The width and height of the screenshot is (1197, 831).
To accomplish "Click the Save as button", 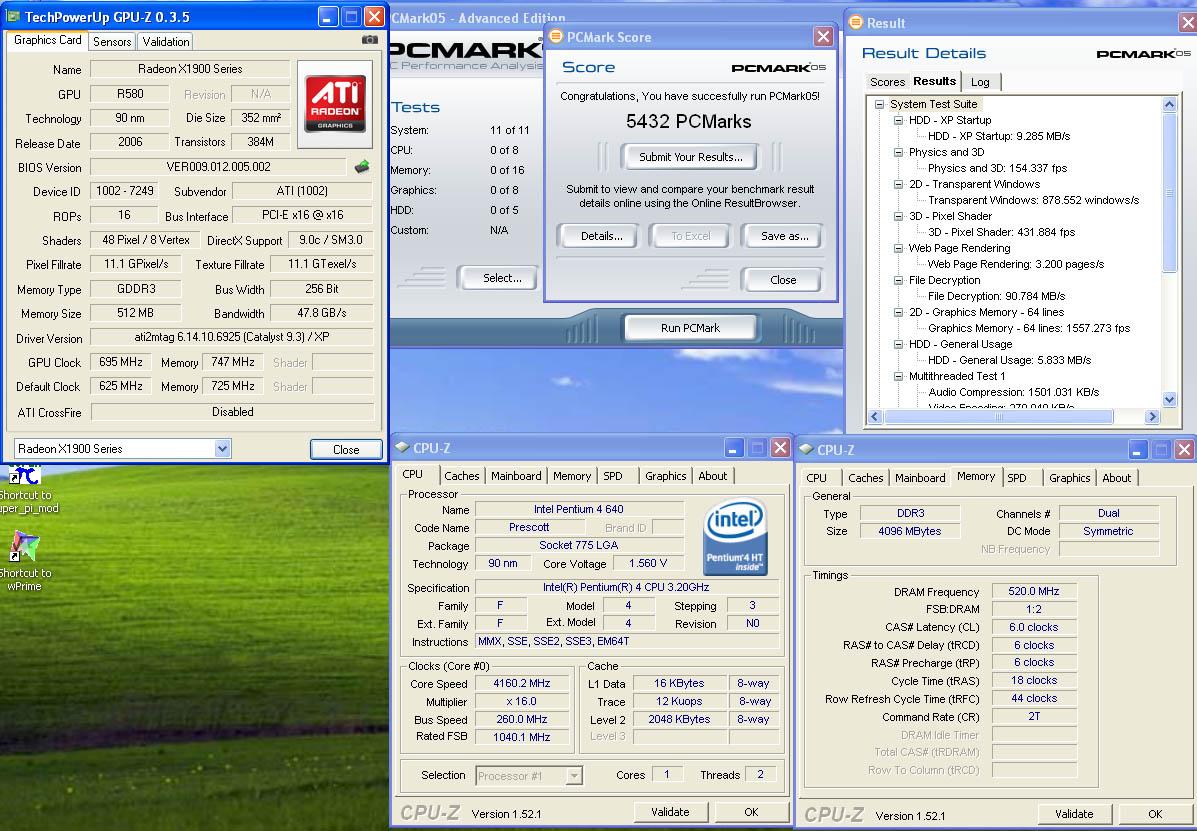I will click(785, 237).
